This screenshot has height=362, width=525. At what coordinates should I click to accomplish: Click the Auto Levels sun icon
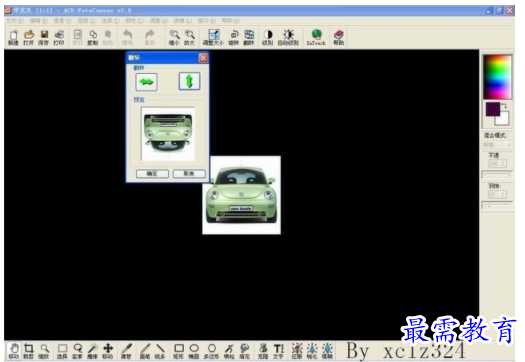pyautogui.click(x=288, y=38)
